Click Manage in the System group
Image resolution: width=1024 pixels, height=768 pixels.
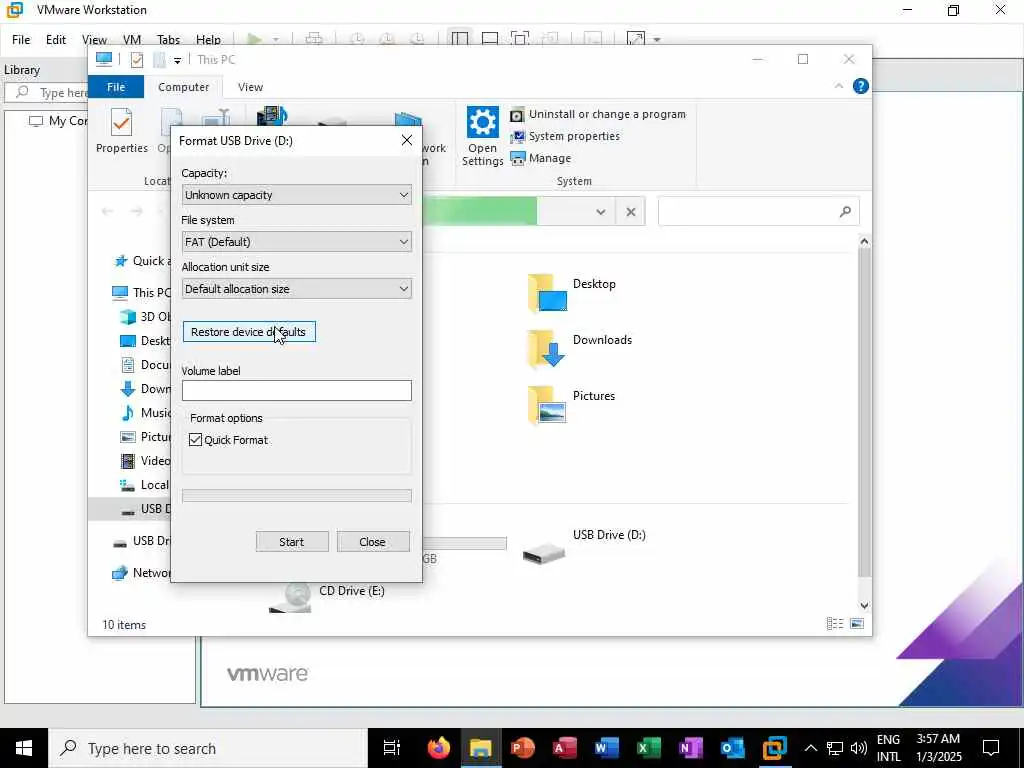click(x=541, y=159)
